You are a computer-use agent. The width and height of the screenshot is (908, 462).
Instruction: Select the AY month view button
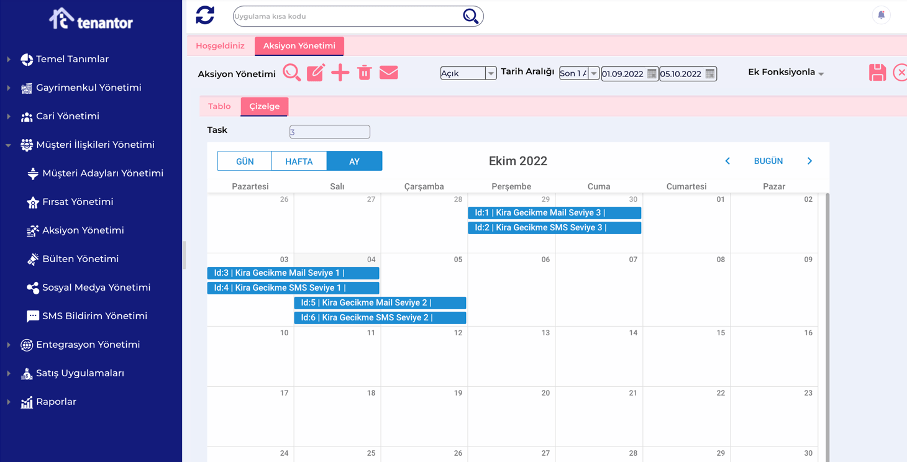pos(354,161)
